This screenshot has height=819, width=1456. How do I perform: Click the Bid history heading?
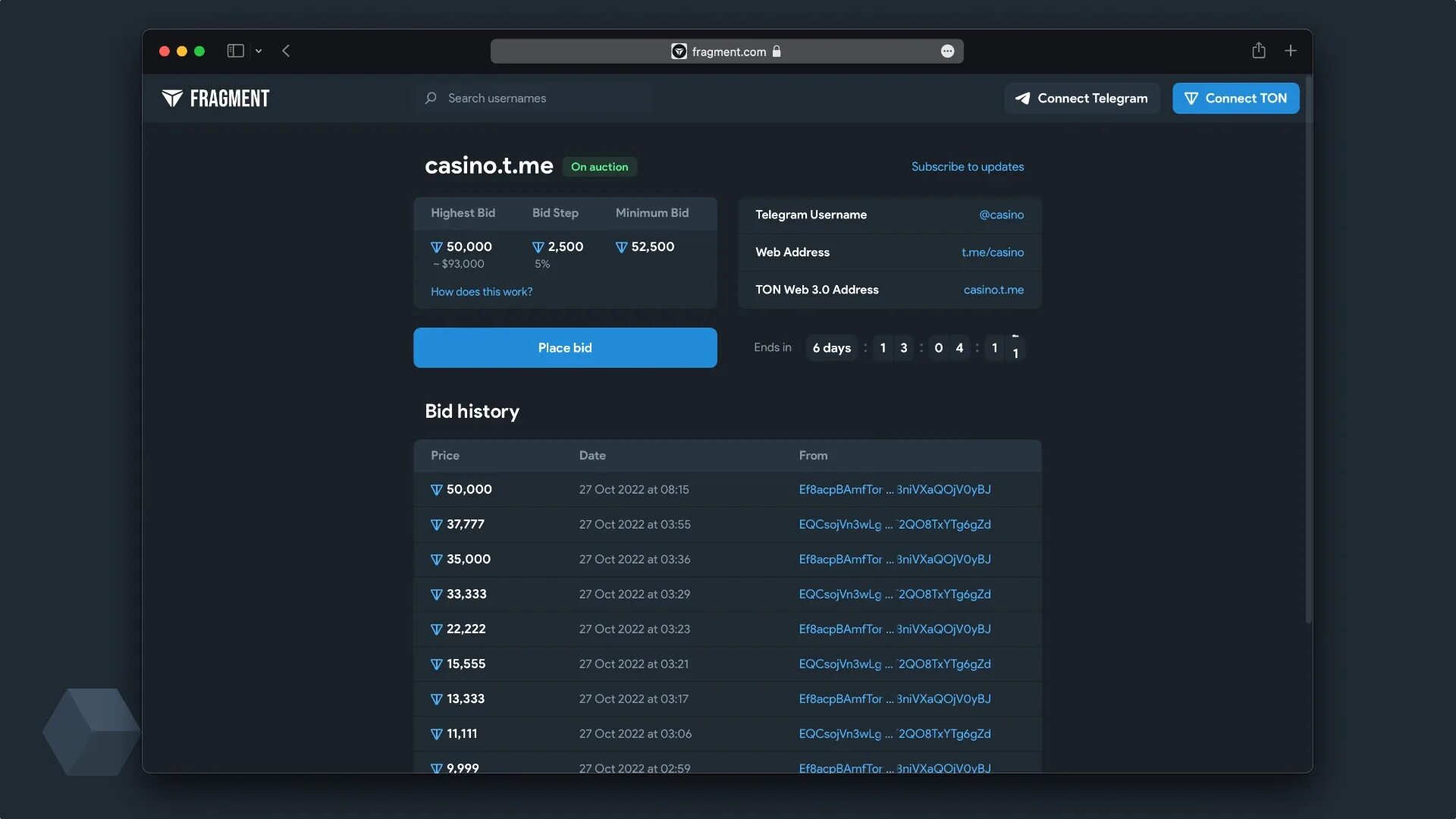point(472,412)
